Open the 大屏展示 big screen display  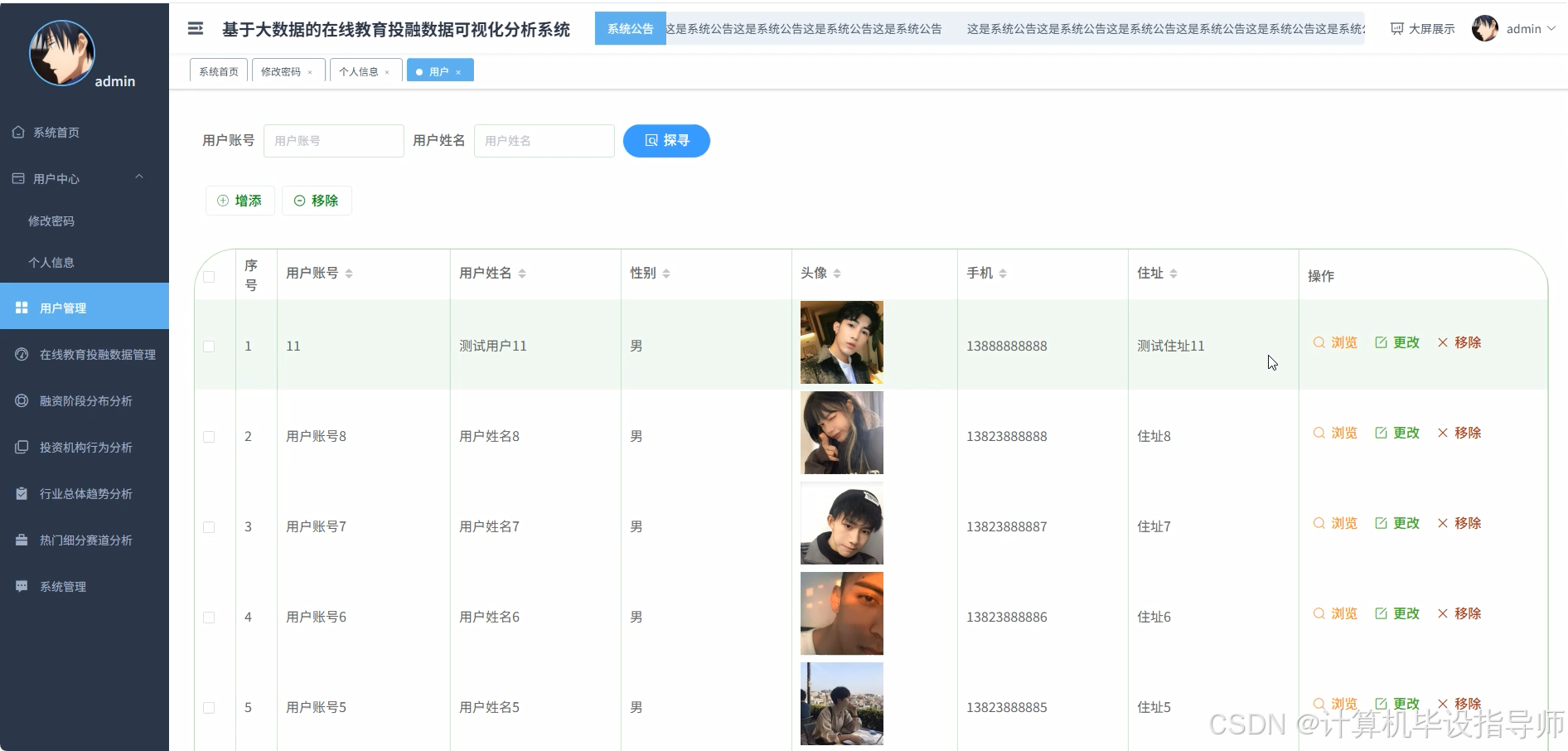pyautogui.click(x=1422, y=29)
